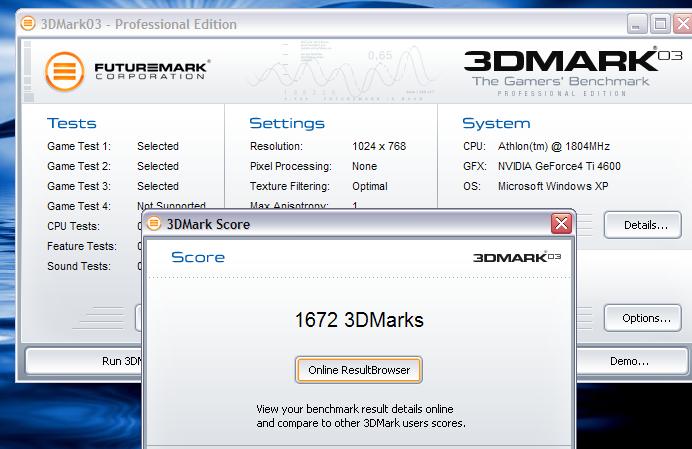The height and width of the screenshot is (449, 692).
Task: Click the Score heading in dialog
Action: (x=198, y=257)
